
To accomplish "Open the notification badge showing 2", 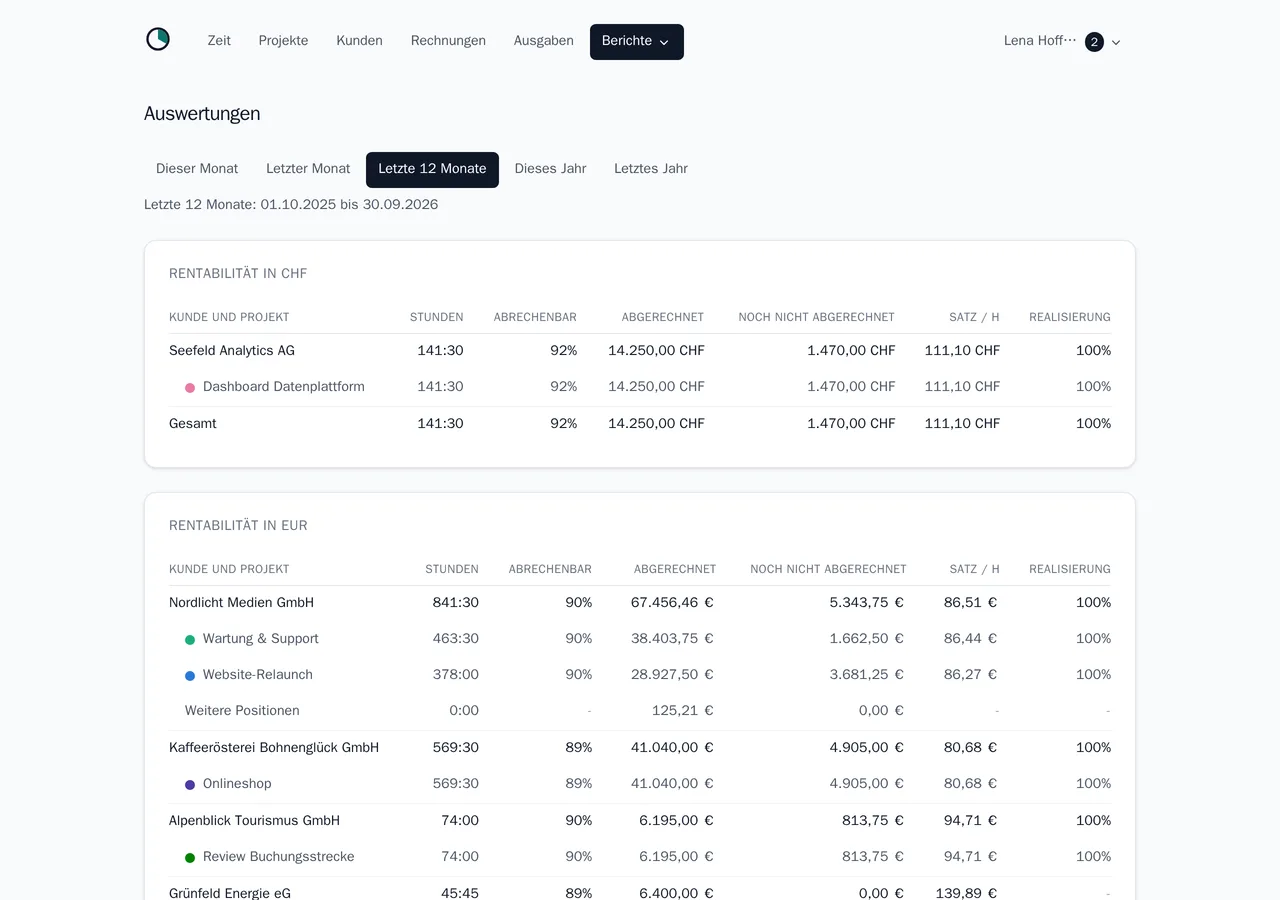I will tap(1094, 42).
